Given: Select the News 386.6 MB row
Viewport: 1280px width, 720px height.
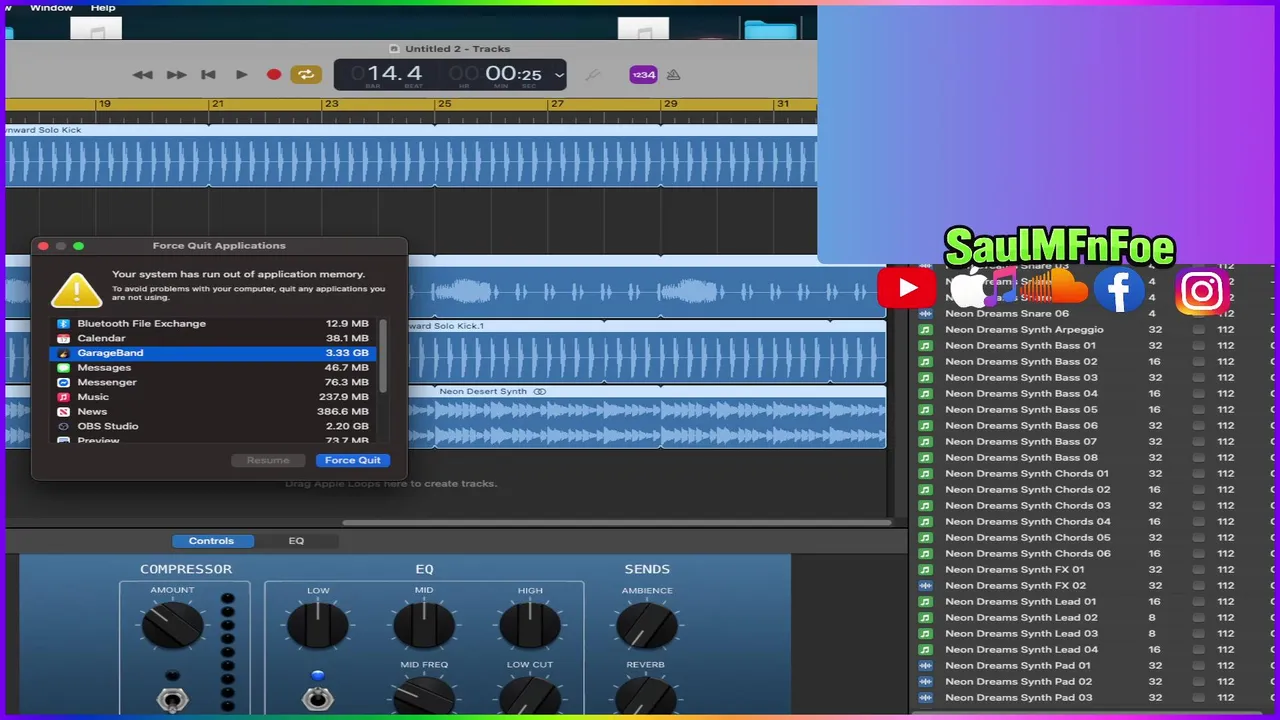Looking at the screenshot, I should click(x=214, y=411).
